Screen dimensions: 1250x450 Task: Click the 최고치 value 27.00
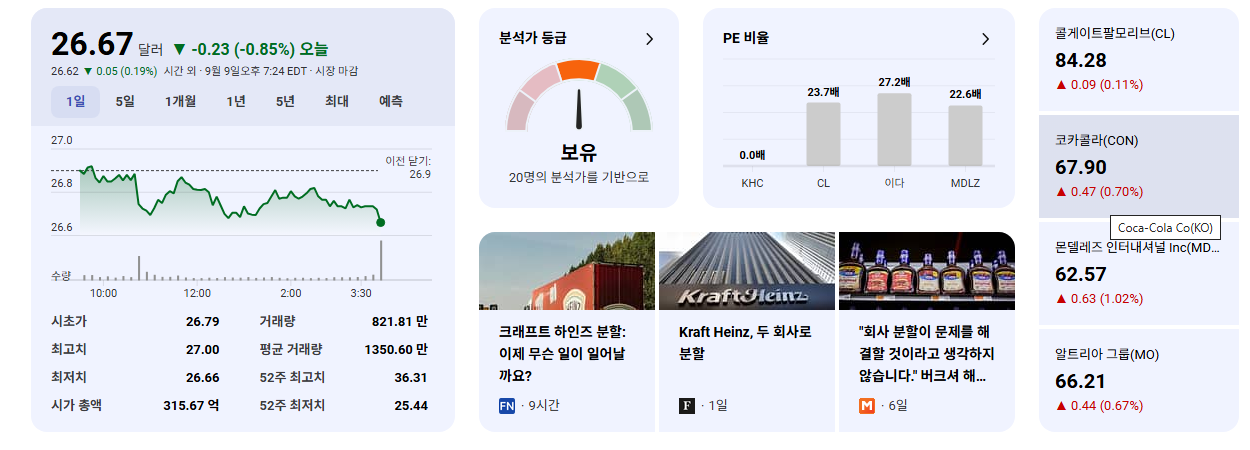[202, 349]
